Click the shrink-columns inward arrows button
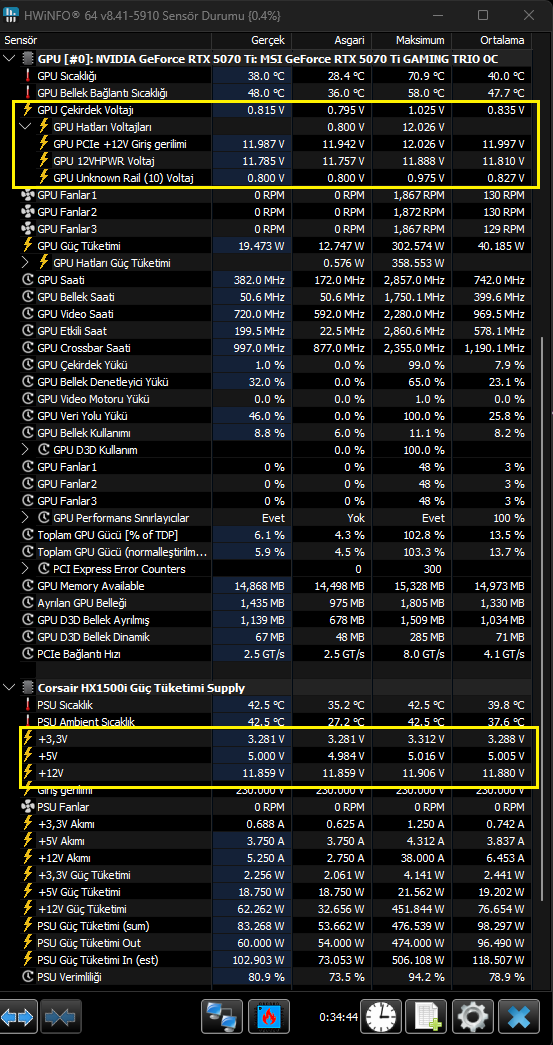The height and width of the screenshot is (1045, 553). click(61, 1017)
